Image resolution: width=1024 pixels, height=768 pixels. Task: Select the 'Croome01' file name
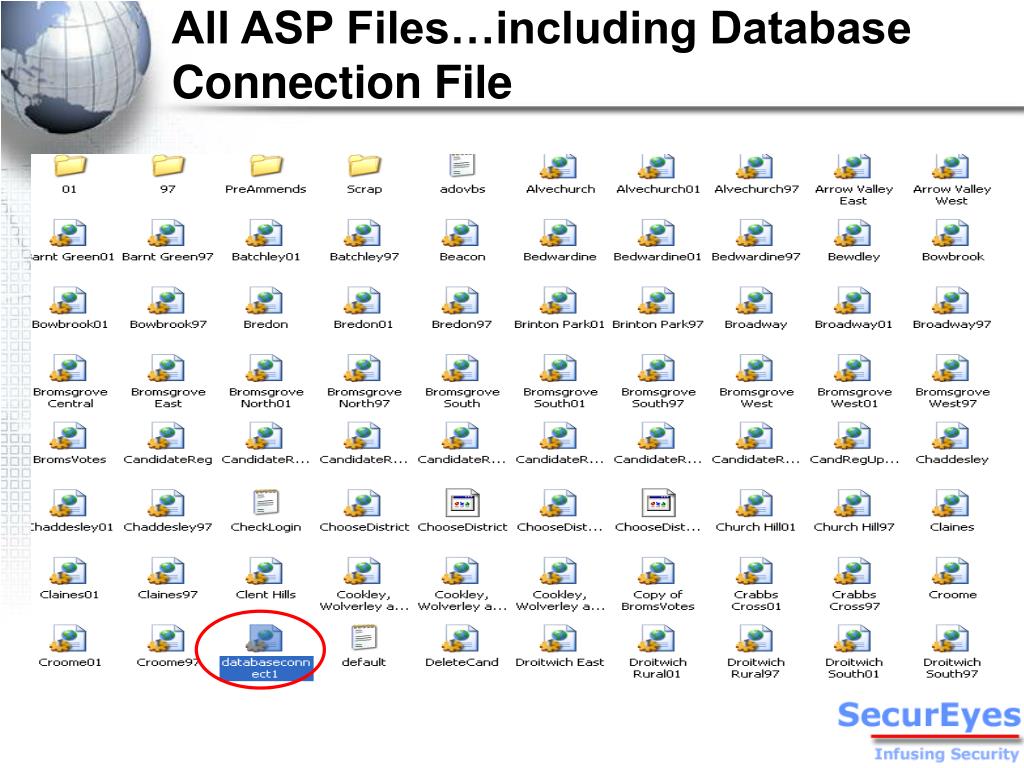[x=70, y=662]
